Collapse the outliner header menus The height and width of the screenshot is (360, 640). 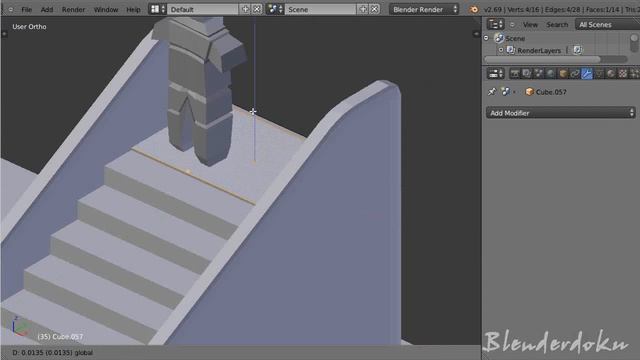[x=512, y=25]
